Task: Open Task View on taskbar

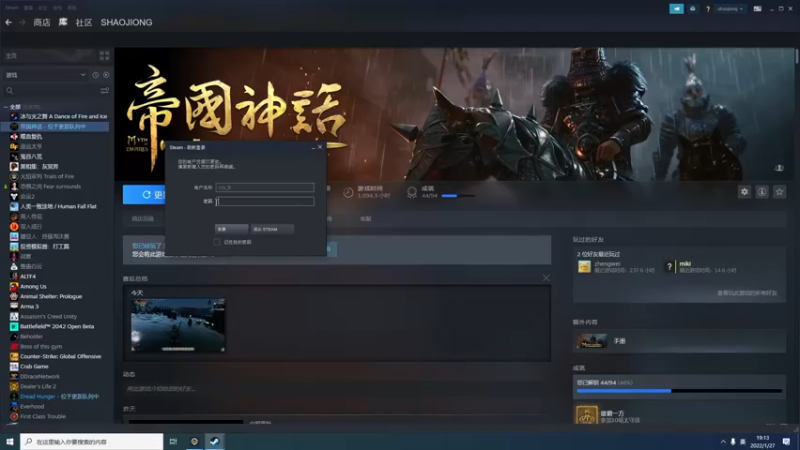Action: 173,441
